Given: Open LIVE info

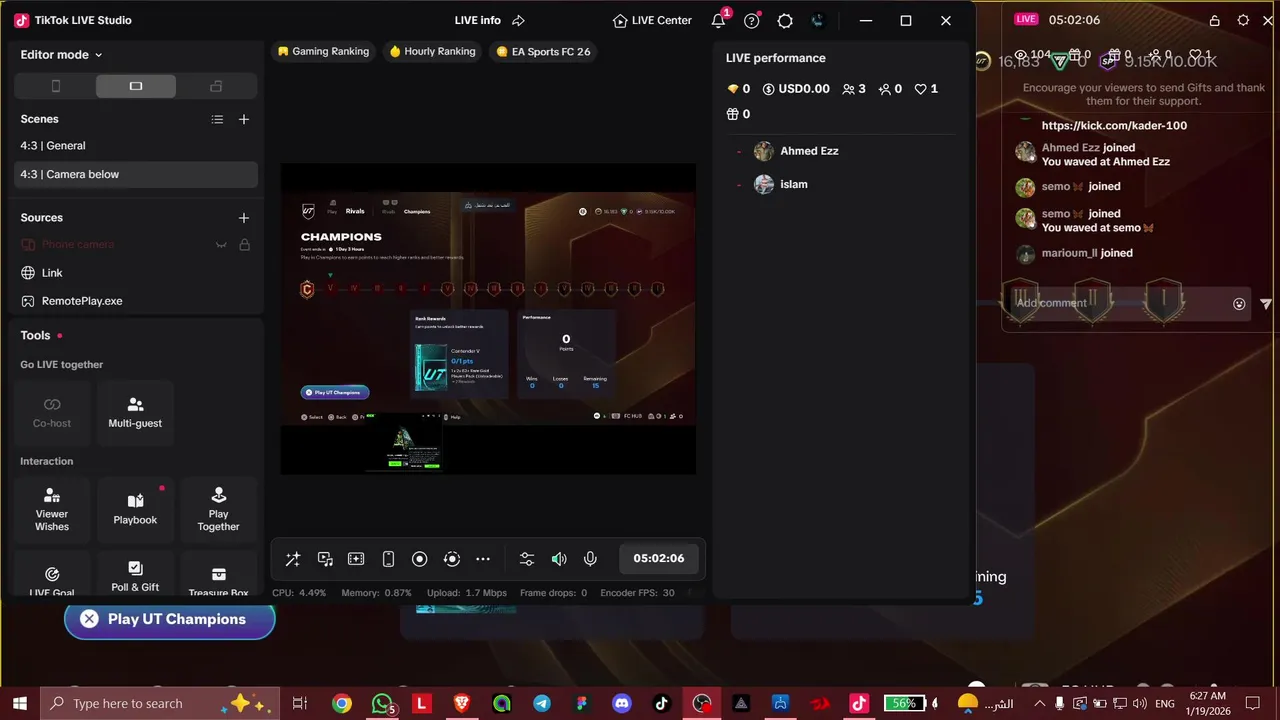Looking at the screenshot, I should 477,20.
